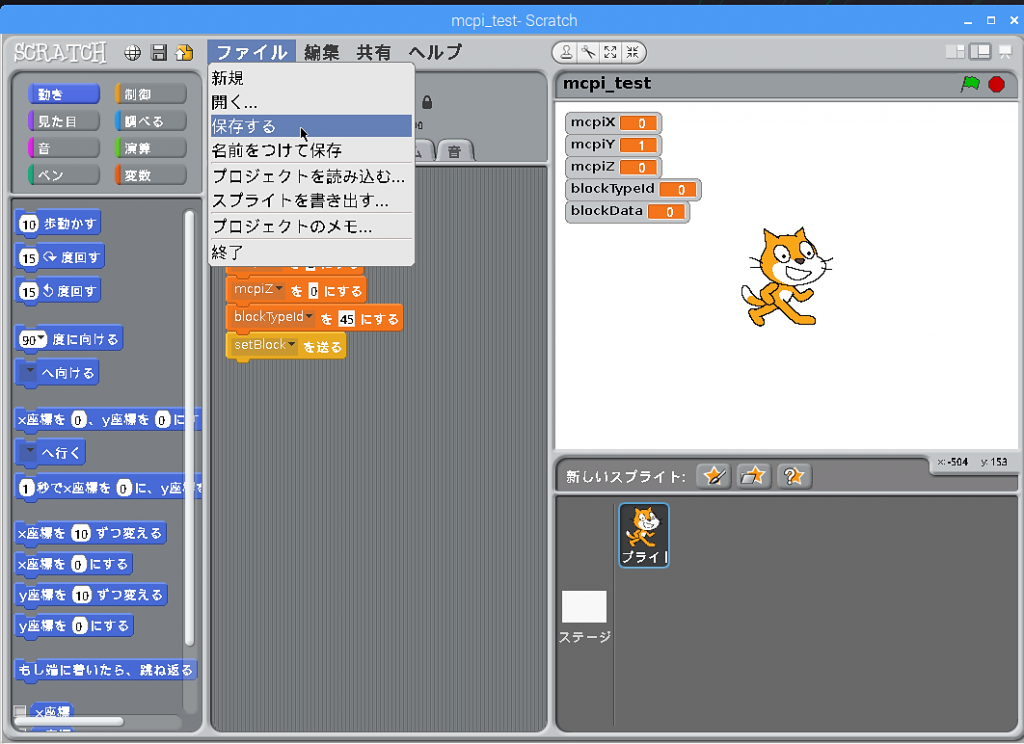Select the 見た目 block category
This screenshot has height=744, width=1024.
click(x=64, y=121)
